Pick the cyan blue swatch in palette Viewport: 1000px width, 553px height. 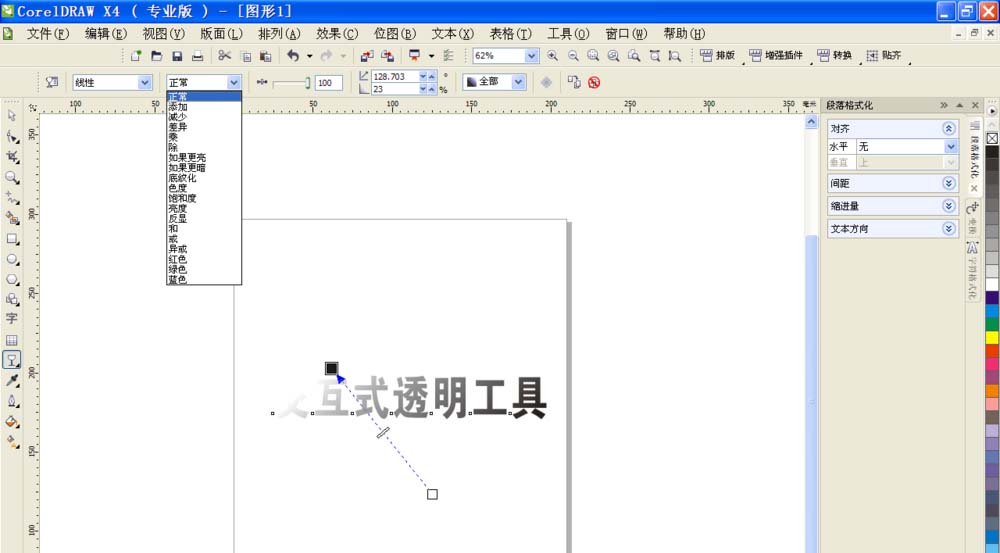tap(992, 311)
